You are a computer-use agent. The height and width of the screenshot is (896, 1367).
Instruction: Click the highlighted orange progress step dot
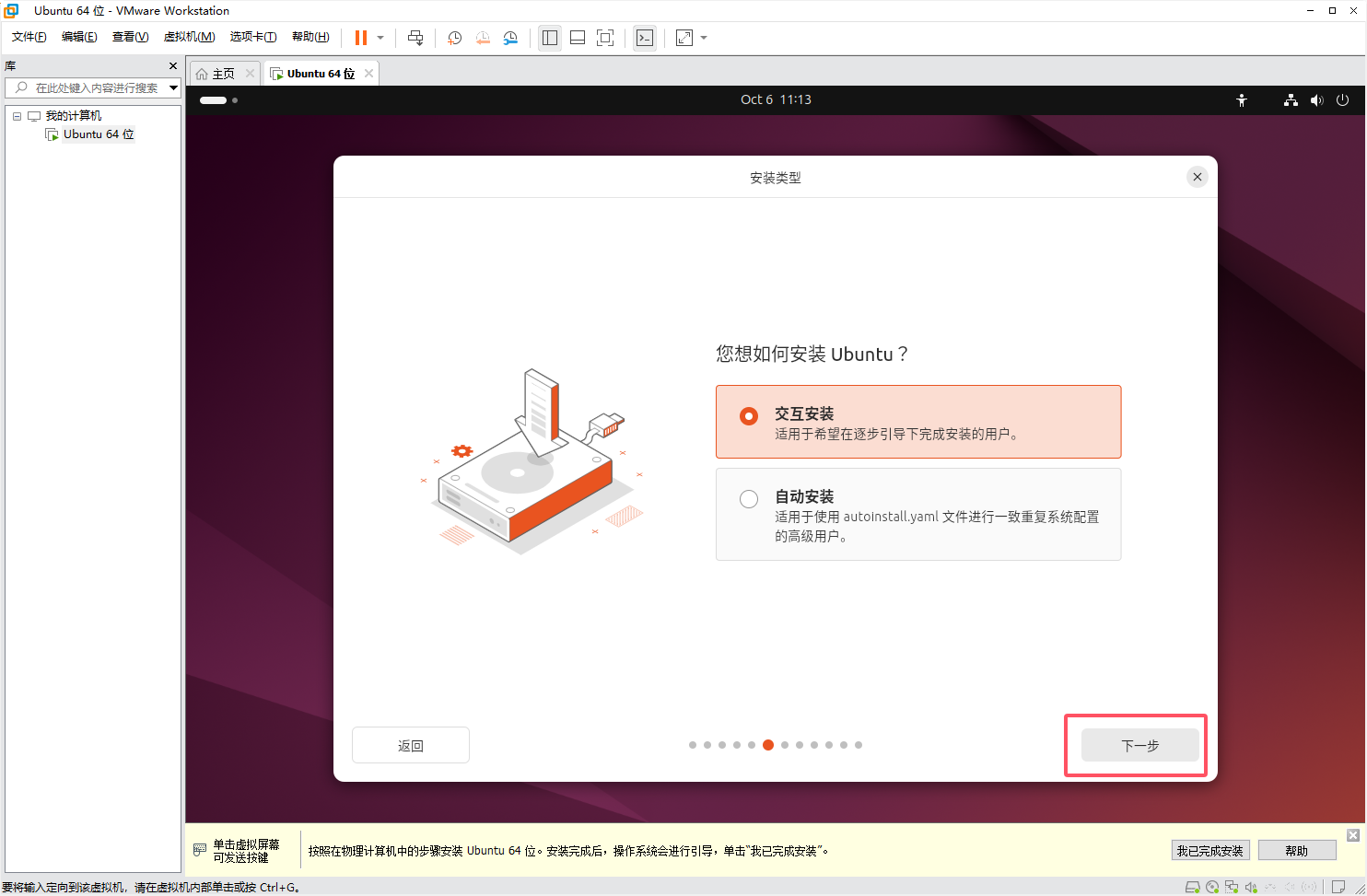pyautogui.click(x=768, y=745)
